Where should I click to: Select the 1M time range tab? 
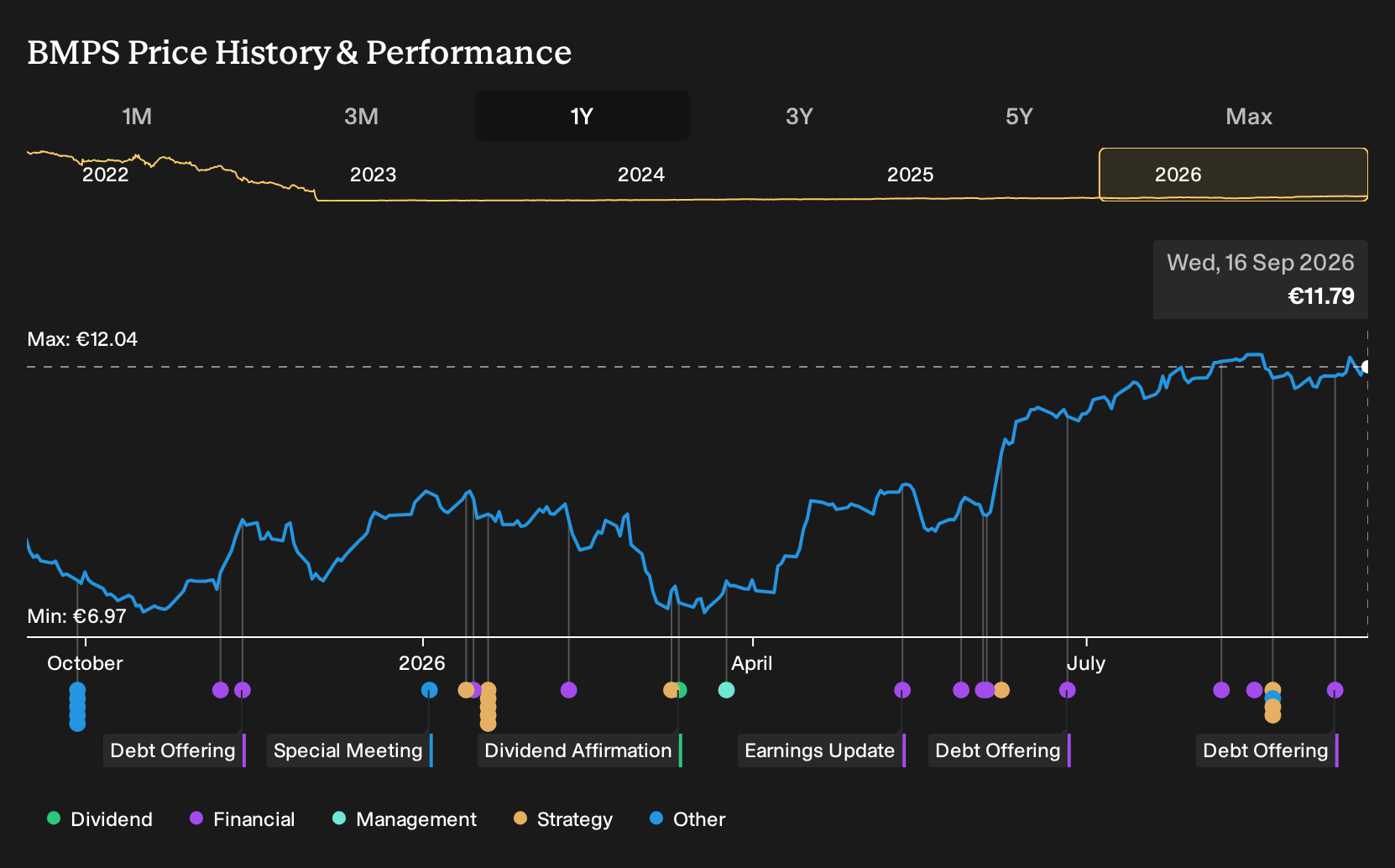[137, 117]
